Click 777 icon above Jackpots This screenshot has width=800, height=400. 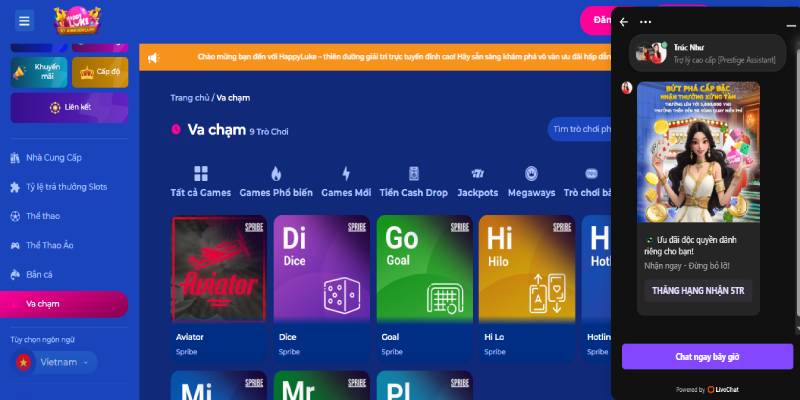click(478, 173)
